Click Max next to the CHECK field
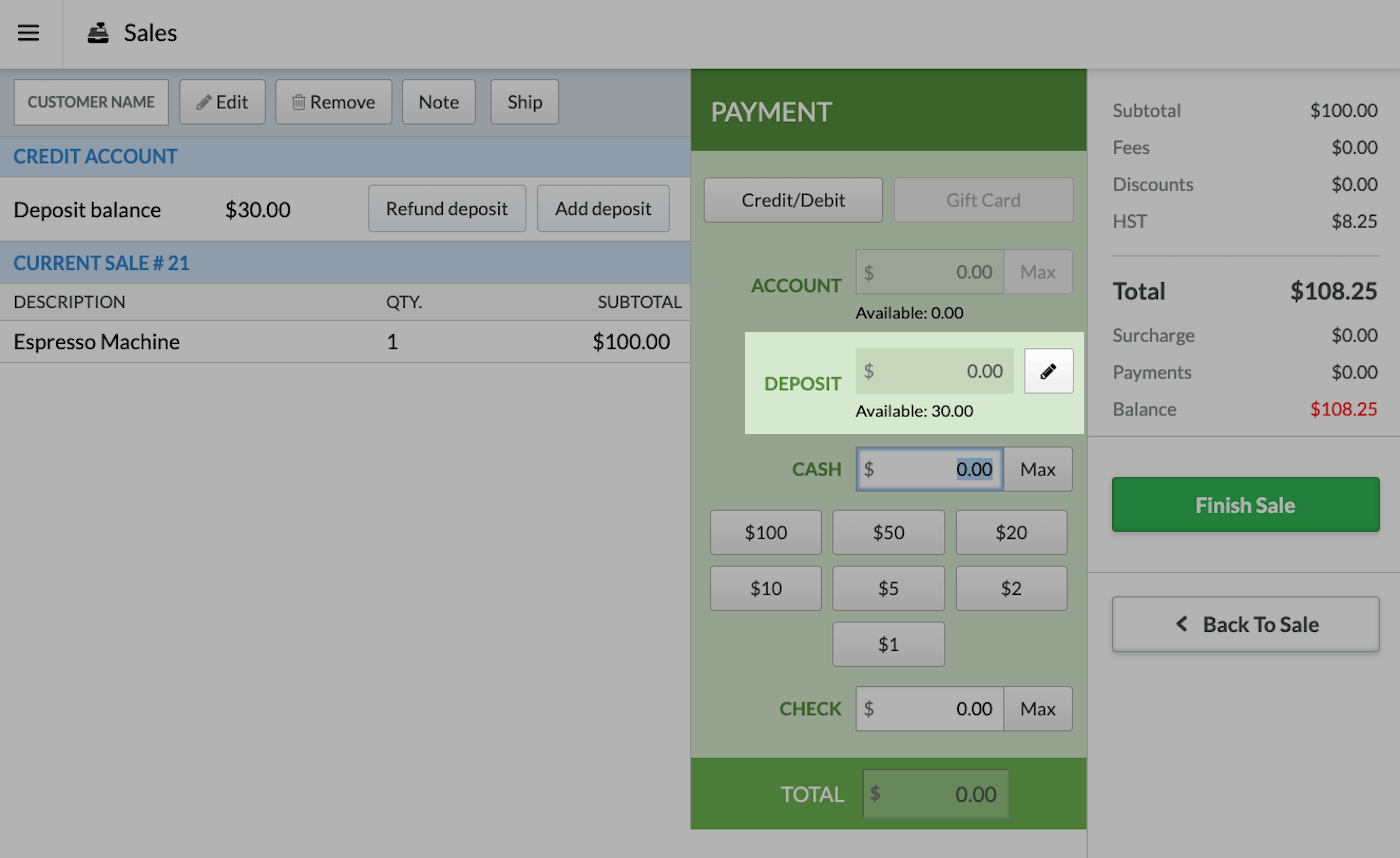Image resolution: width=1400 pixels, height=858 pixels. 1038,708
